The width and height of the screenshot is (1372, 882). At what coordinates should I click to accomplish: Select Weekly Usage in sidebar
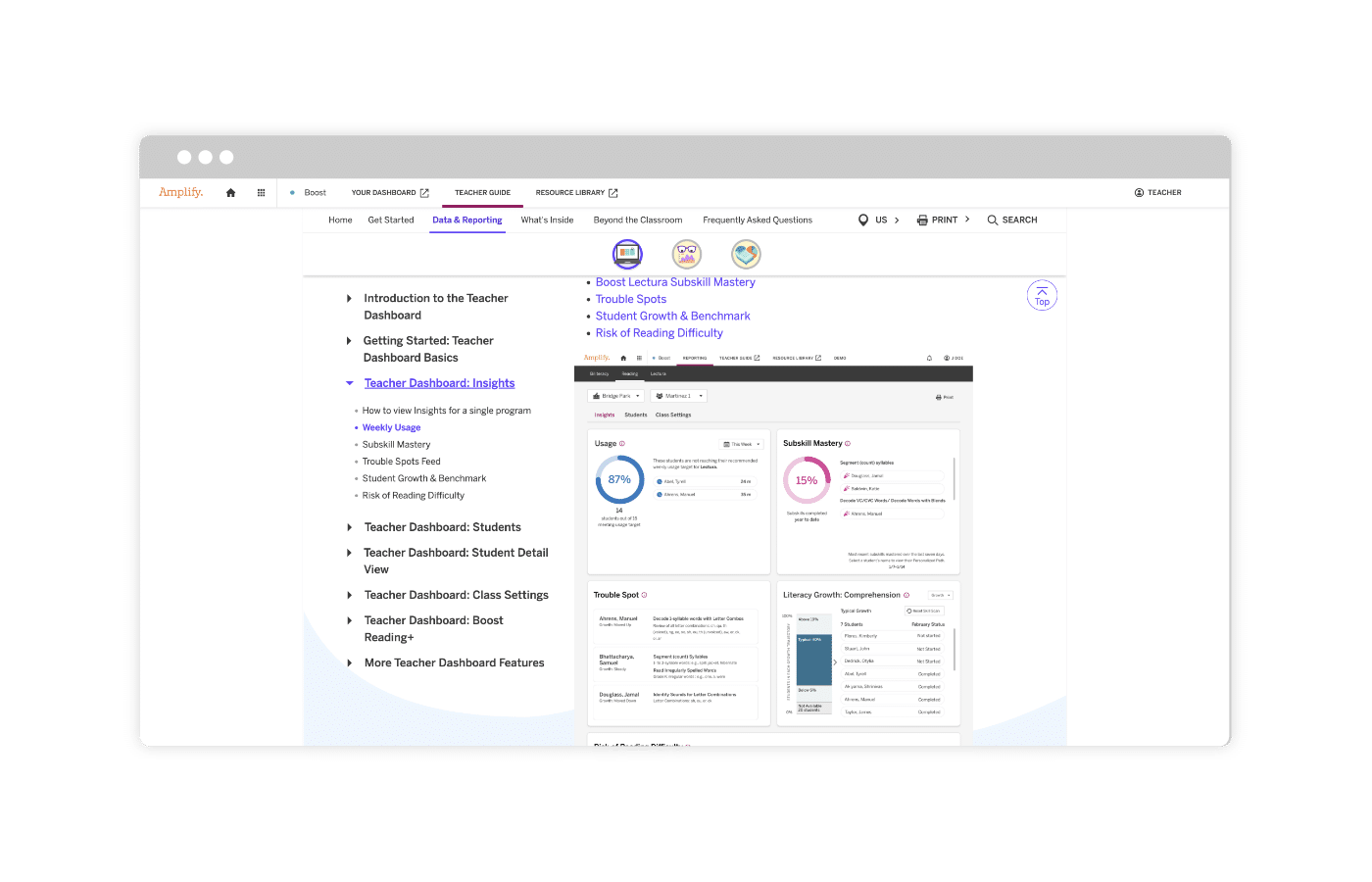click(391, 427)
